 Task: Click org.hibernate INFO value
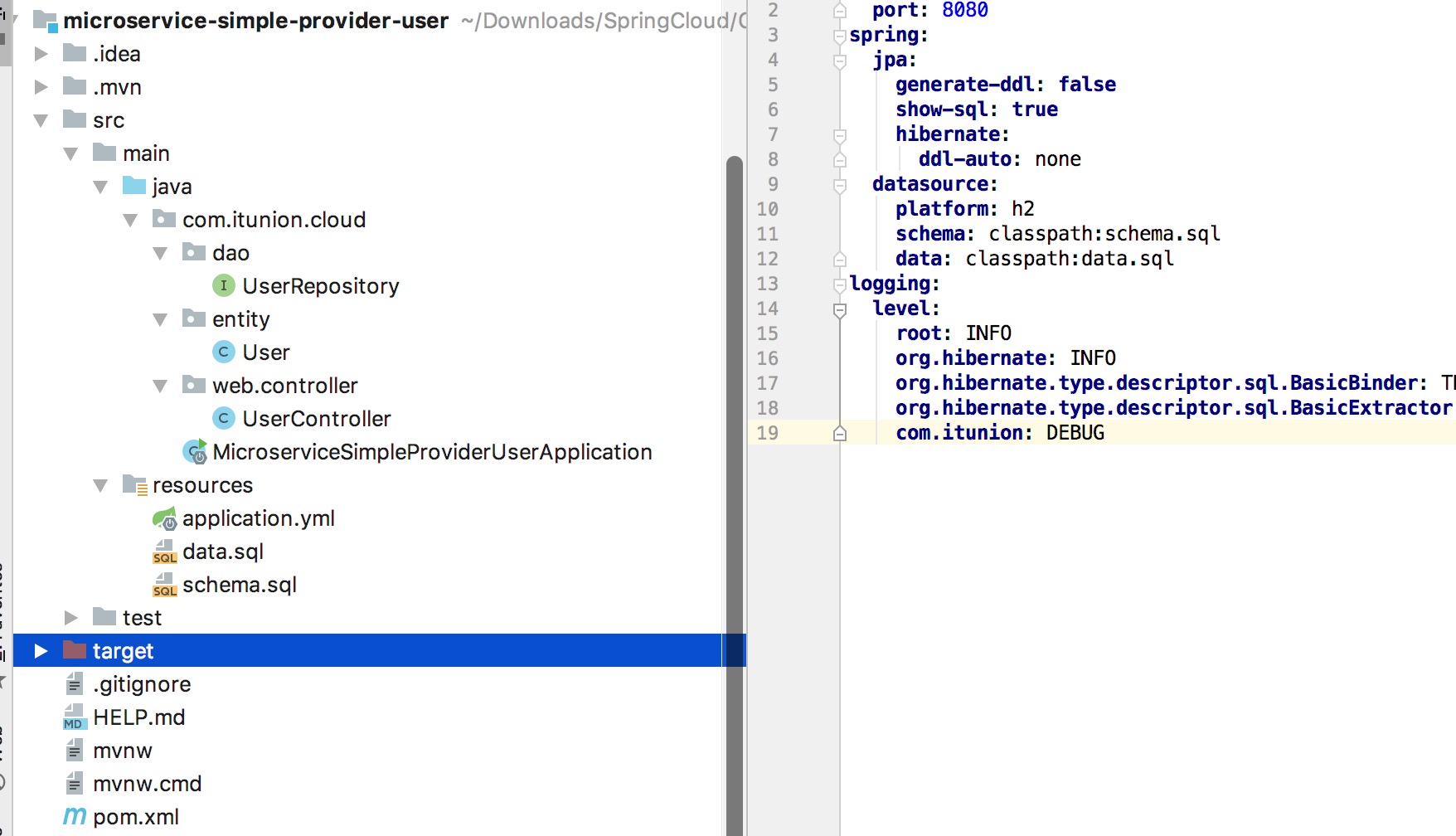(1093, 358)
